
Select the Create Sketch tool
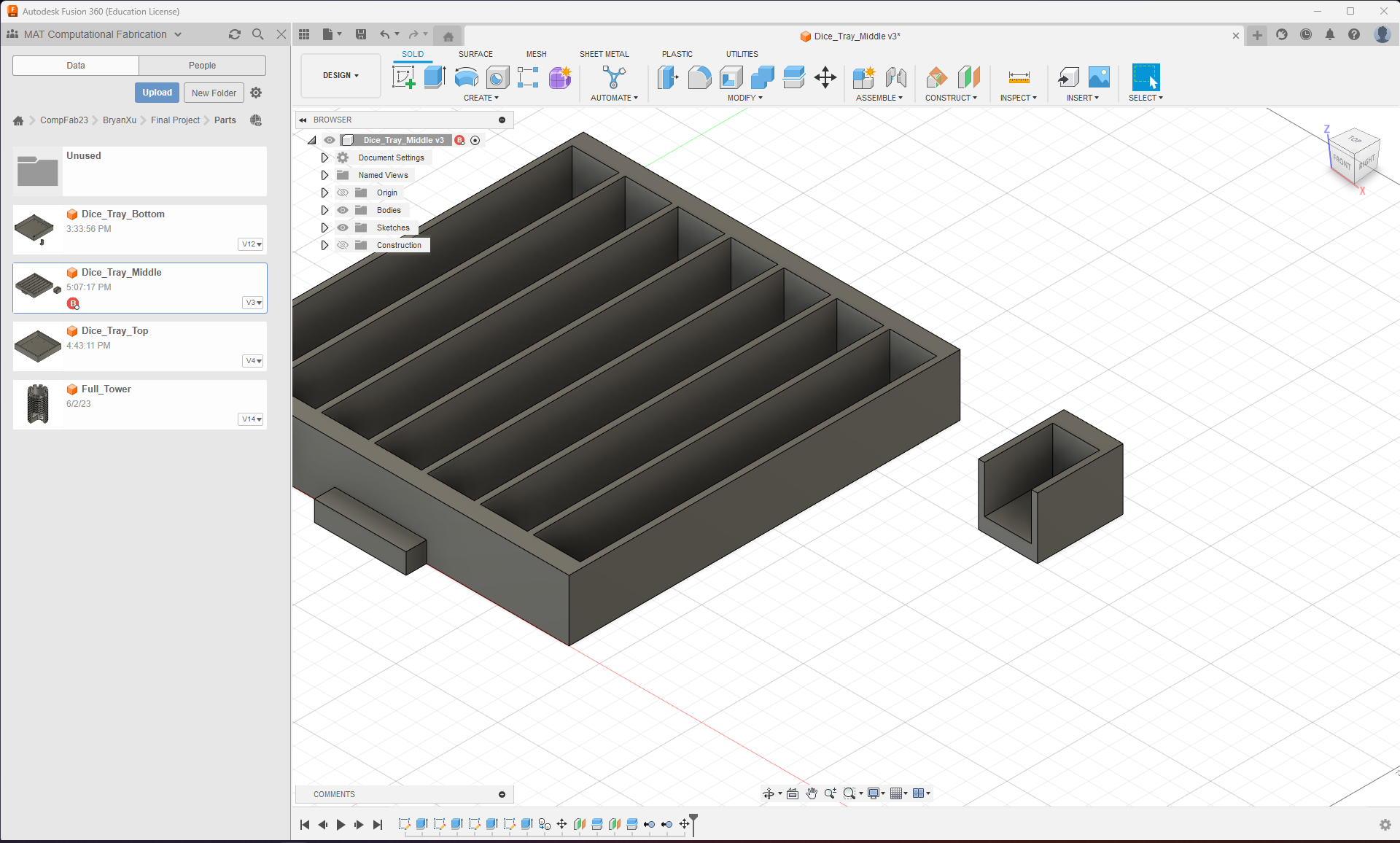(403, 78)
